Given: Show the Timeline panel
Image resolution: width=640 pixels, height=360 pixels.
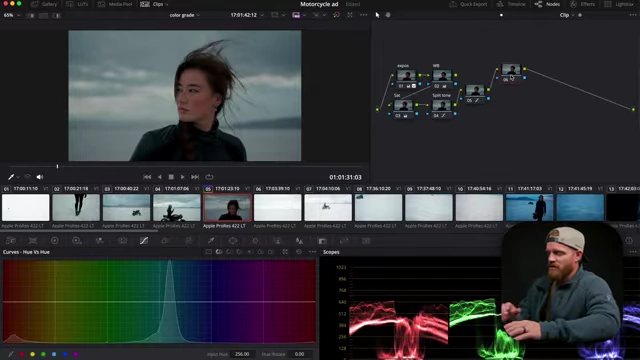Looking at the screenshot, I should click(511, 4).
